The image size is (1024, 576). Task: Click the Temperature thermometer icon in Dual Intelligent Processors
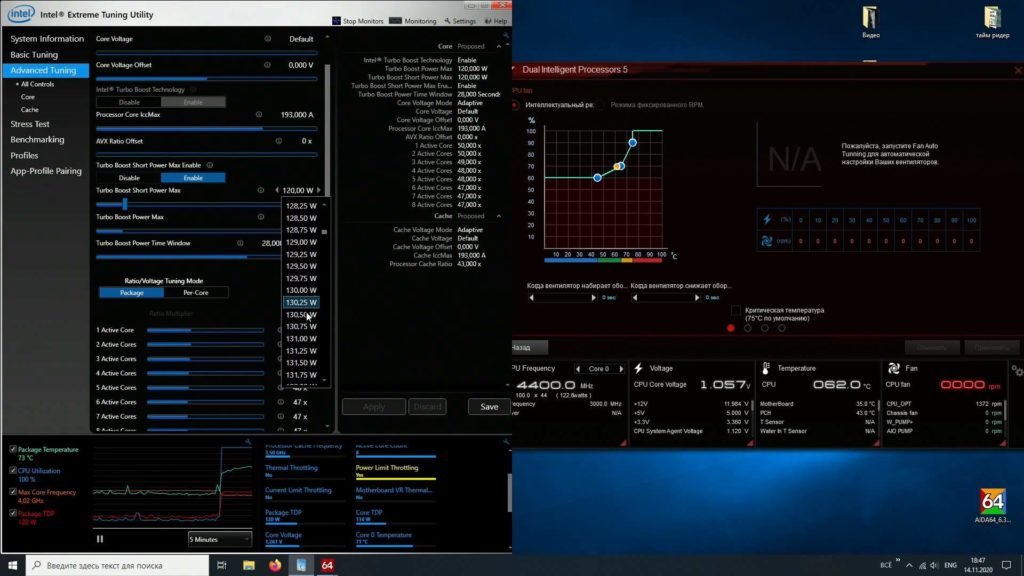(x=766, y=368)
